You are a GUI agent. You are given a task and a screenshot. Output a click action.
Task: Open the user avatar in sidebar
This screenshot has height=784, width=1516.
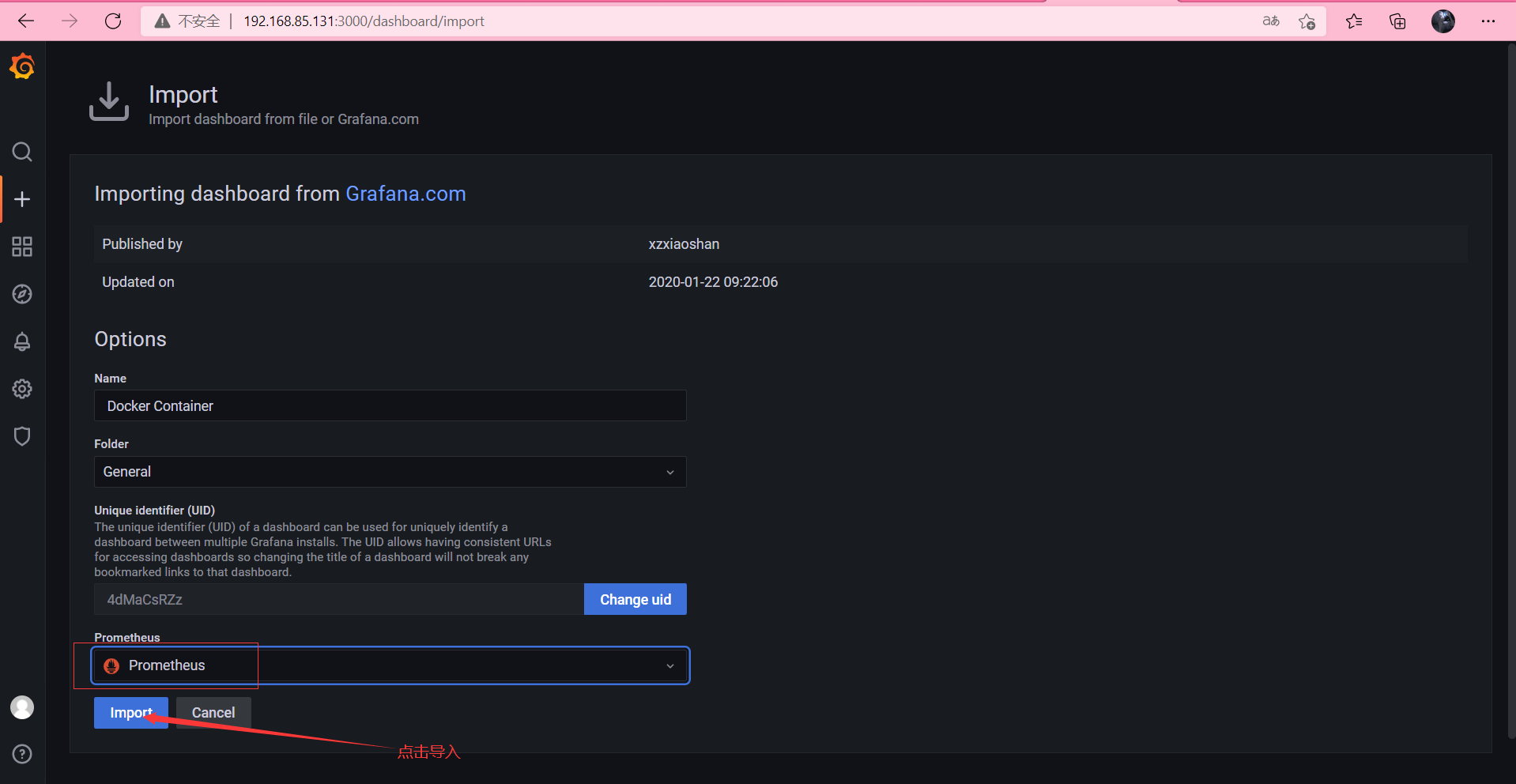pos(22,707)
